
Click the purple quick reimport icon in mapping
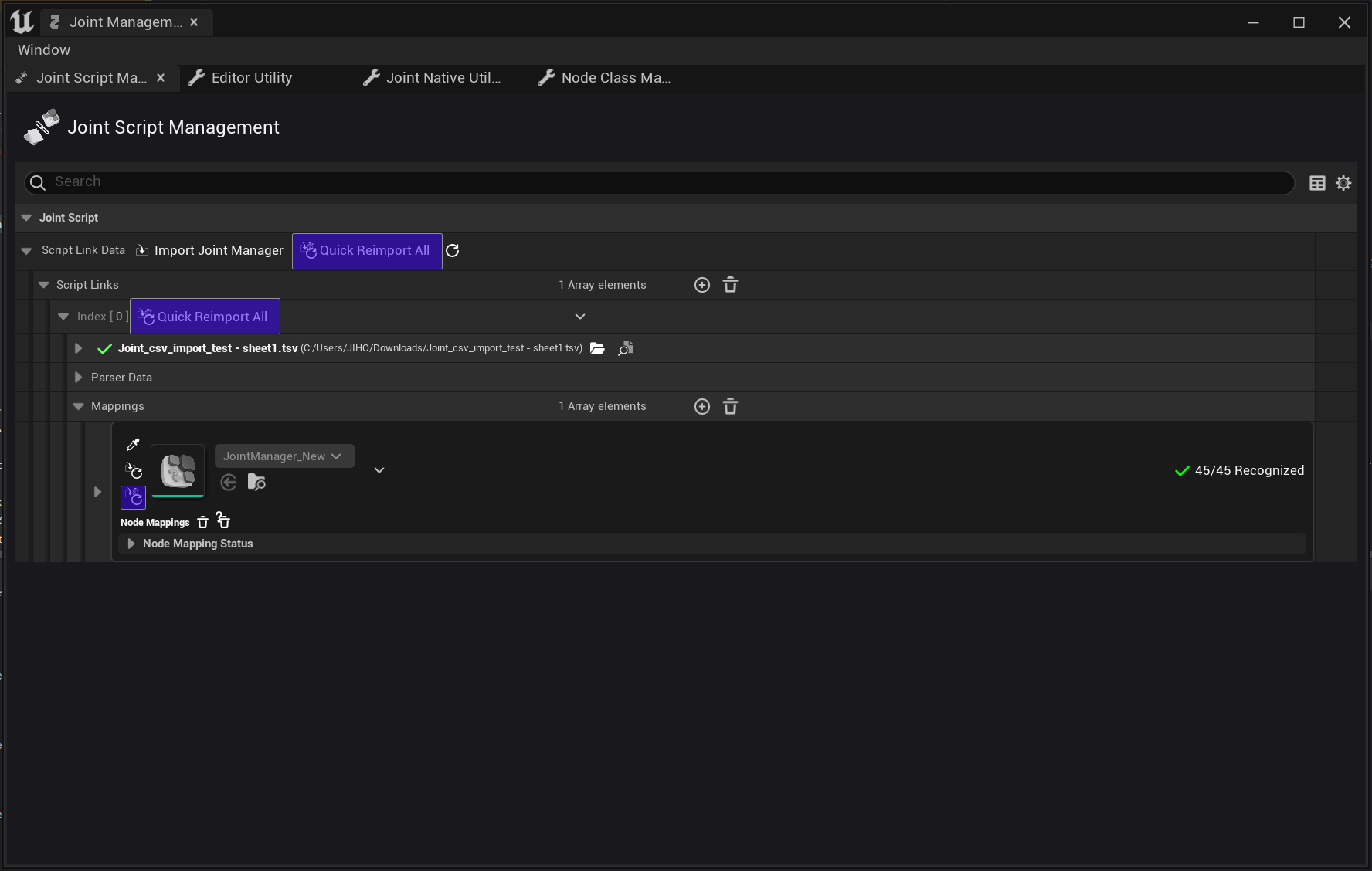(x=133, y=497)
